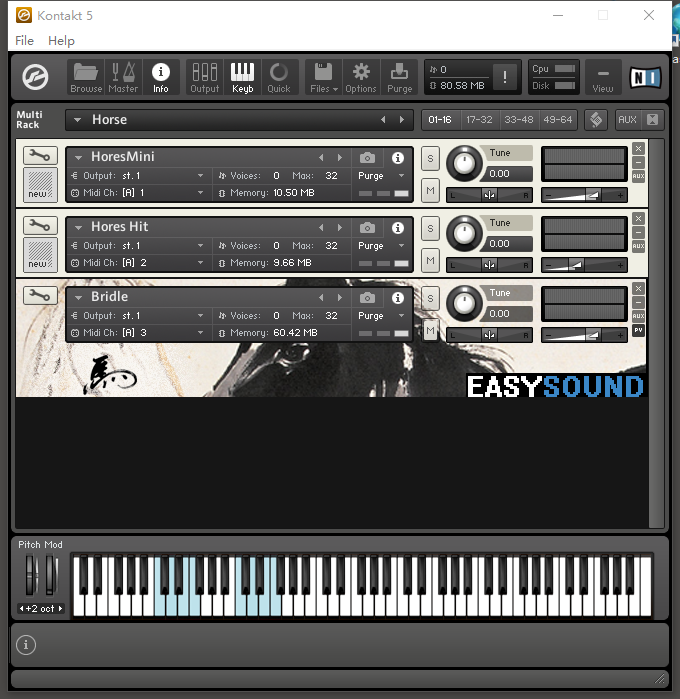This screenshot has height=699, width=680.
Task: Switch to instrument page 33-48
Action: pyautogui.click(x=519, y=119)
